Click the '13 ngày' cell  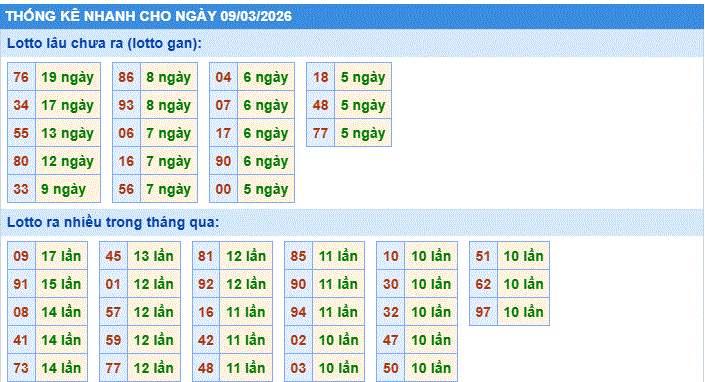tap(68, 133)
